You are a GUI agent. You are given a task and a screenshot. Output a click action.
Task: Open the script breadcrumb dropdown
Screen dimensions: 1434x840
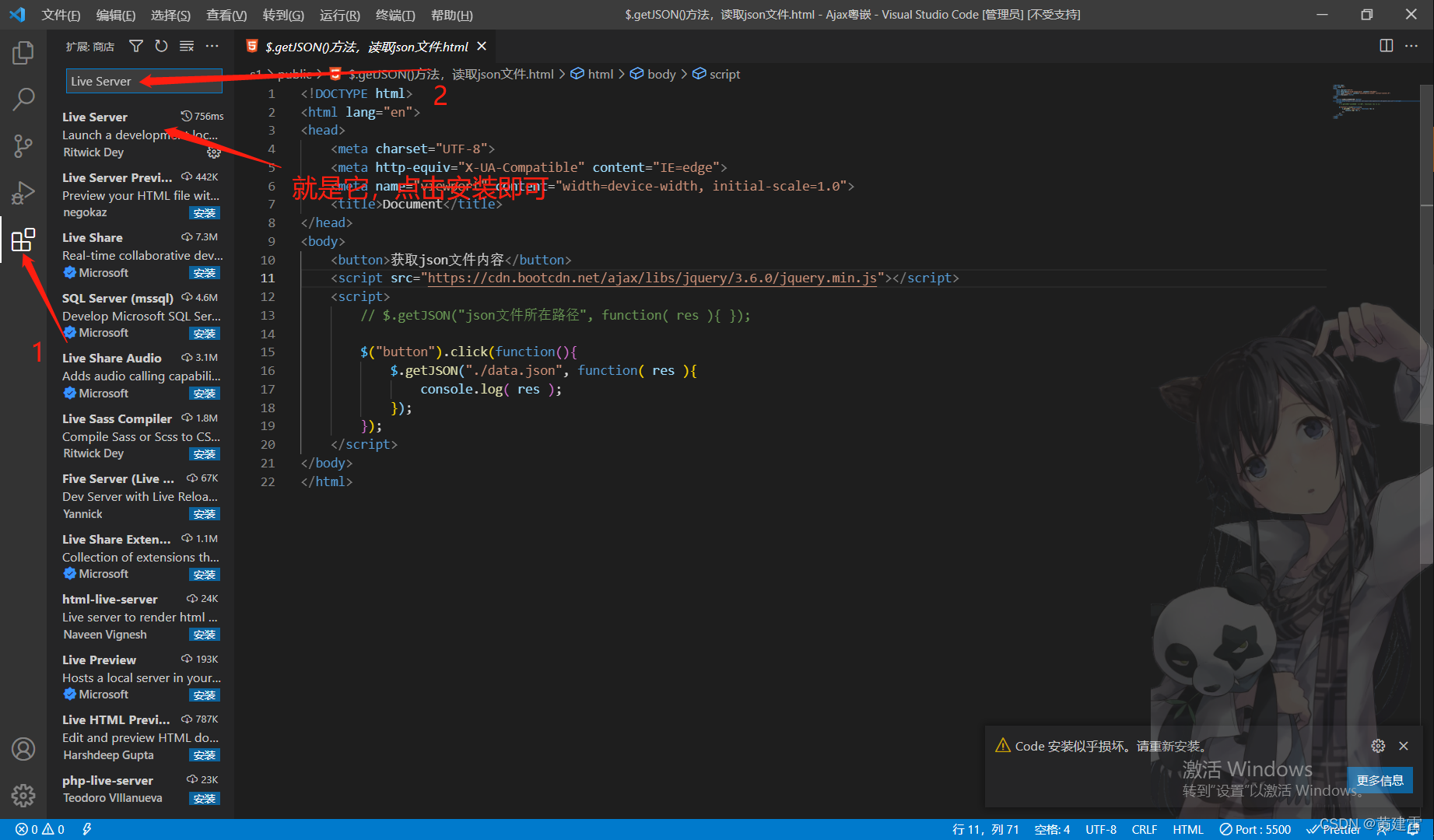(717, 74)
